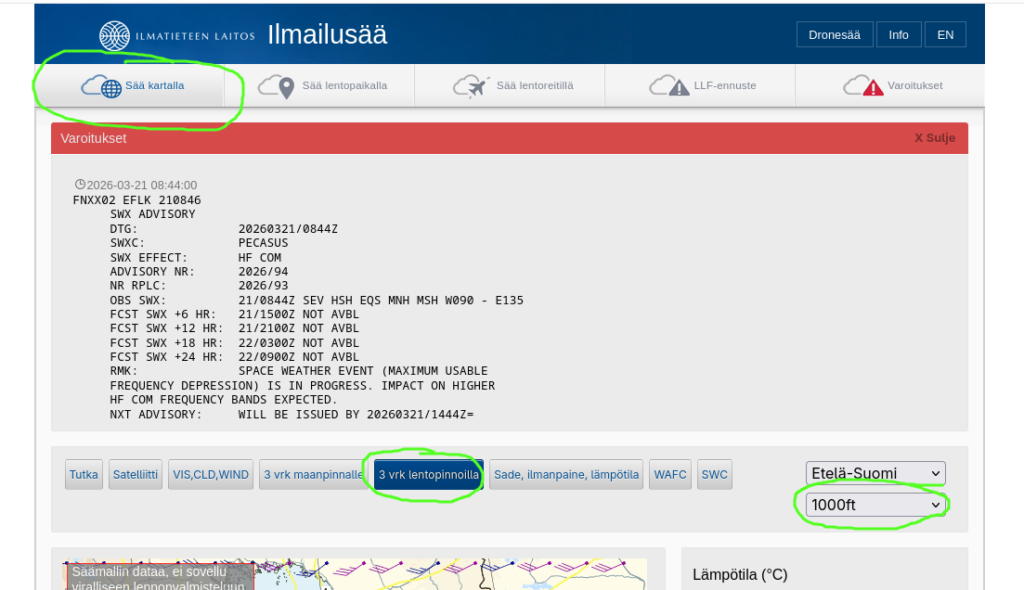
Task: Click the cloud pin icon for Sää lentopaikalla
Action: (278, 86)
